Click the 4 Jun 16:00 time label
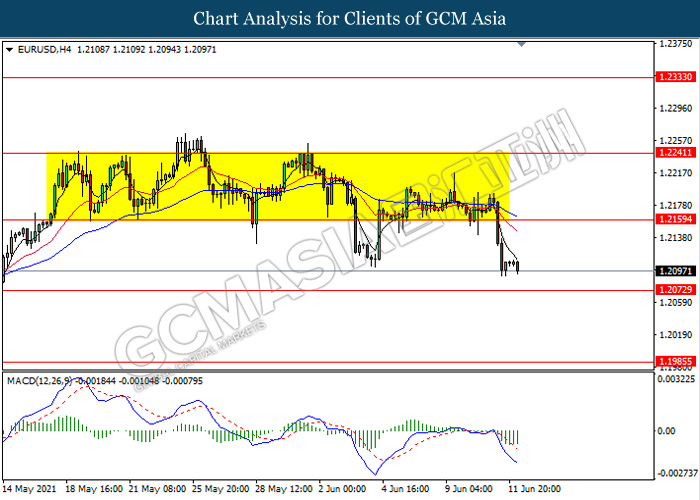Screen dimensions: 700x500 pos(405,489)
